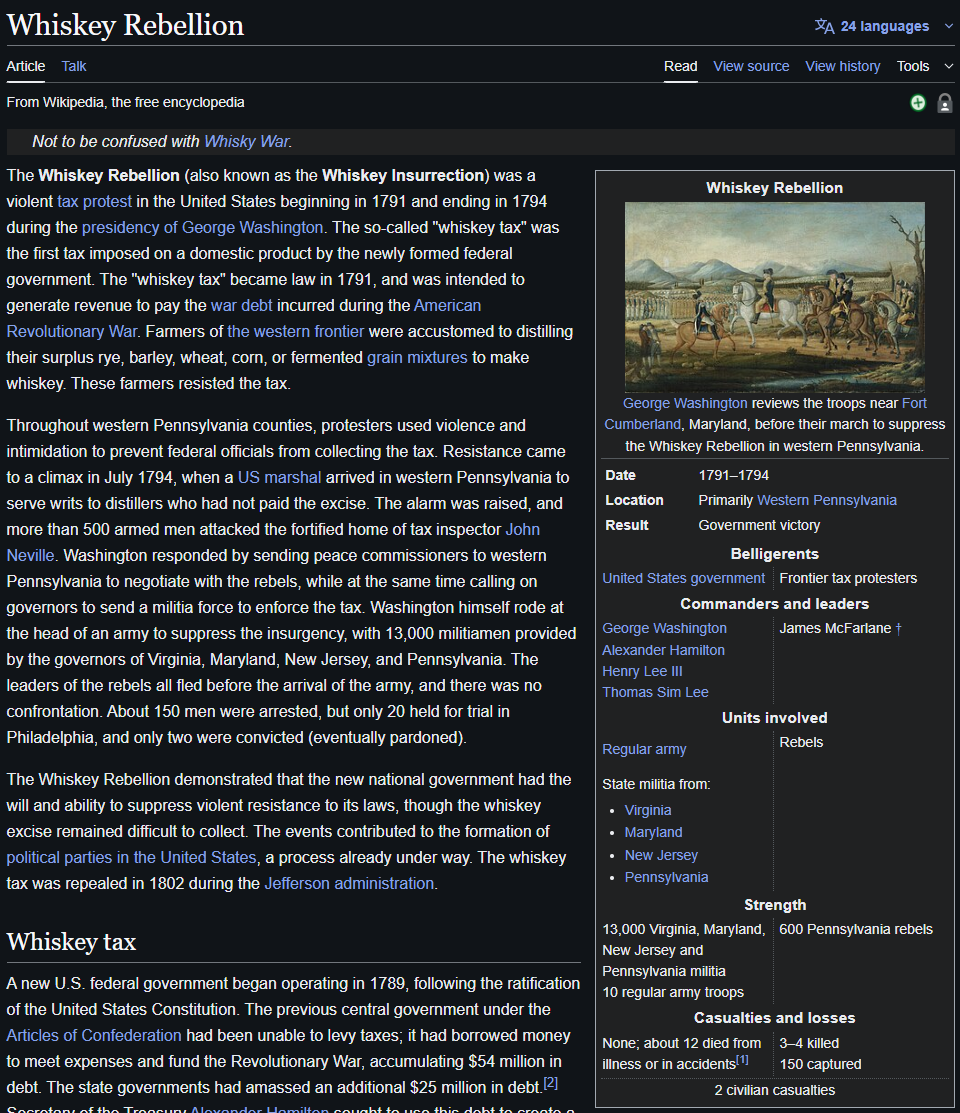Open presidency of George Washington link

coord(202,228)
